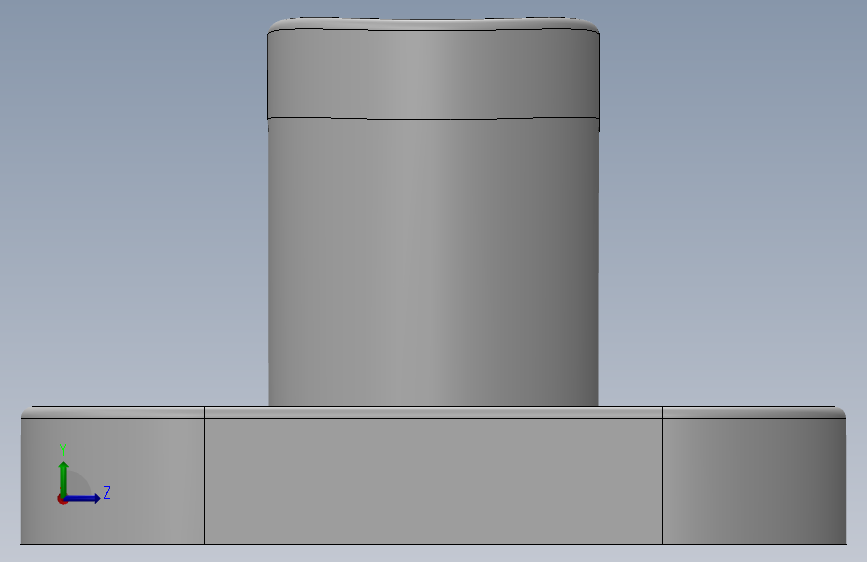Select the rounded top cap of the cylinder
This screenshot has width=867, height=562.
click(x=434, y=23)
